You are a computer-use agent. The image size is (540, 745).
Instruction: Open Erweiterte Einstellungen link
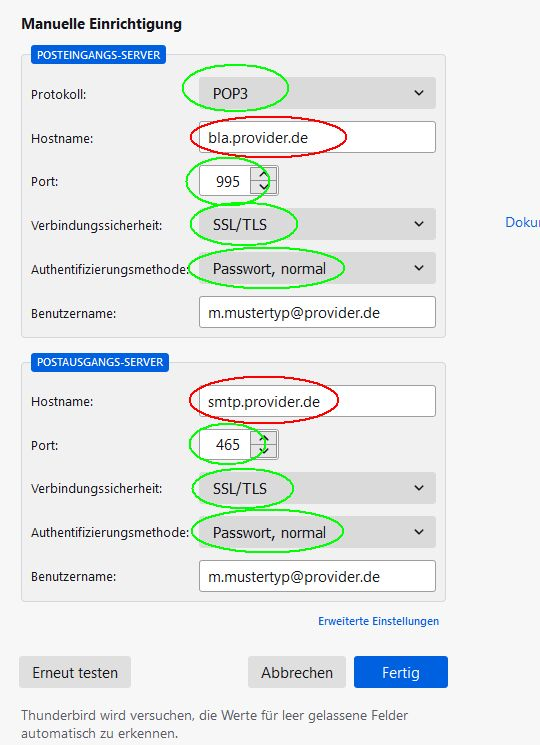pos(379,621)
